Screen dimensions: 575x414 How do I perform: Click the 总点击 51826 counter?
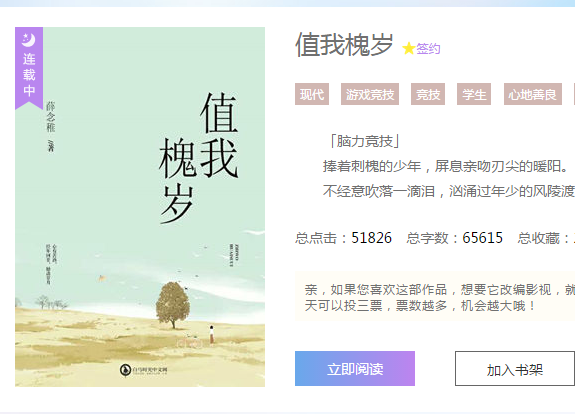[x=343, y=238]
